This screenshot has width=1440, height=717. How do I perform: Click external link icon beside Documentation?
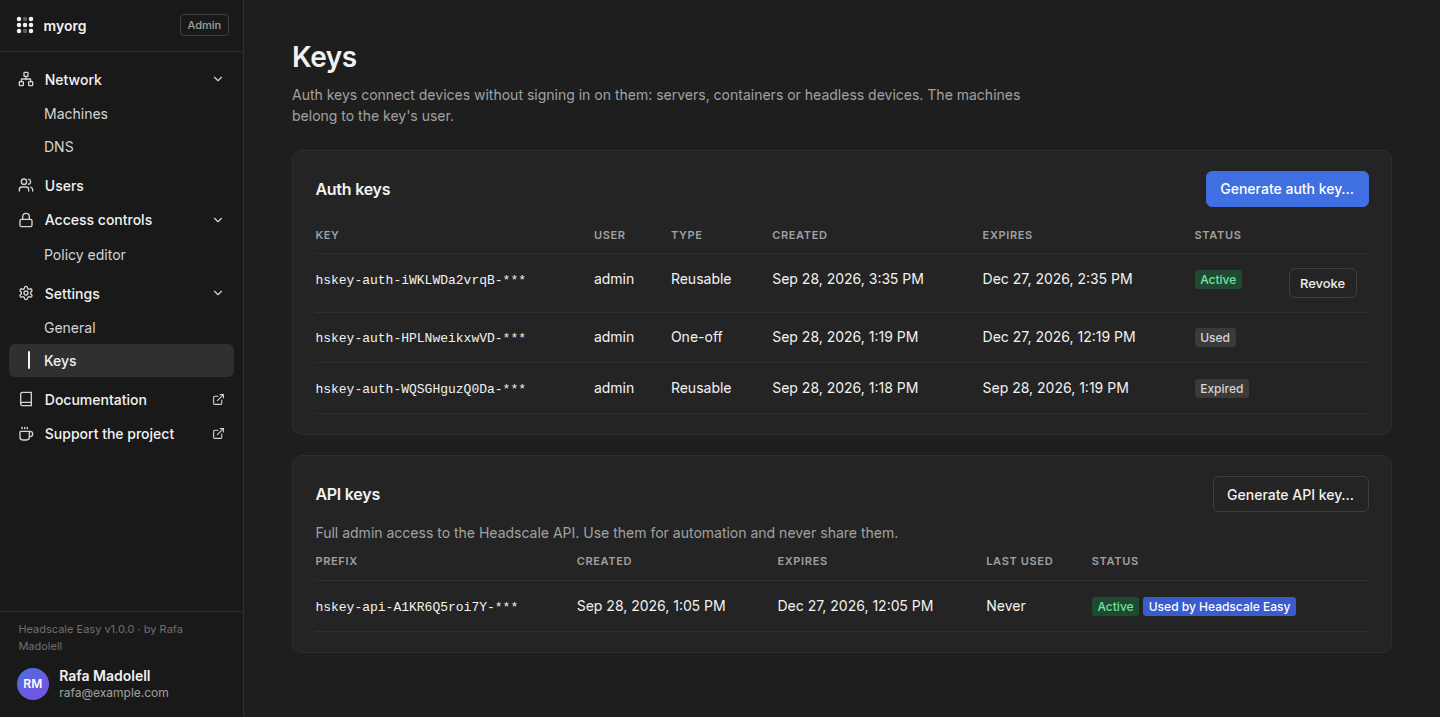click(219, 400)
